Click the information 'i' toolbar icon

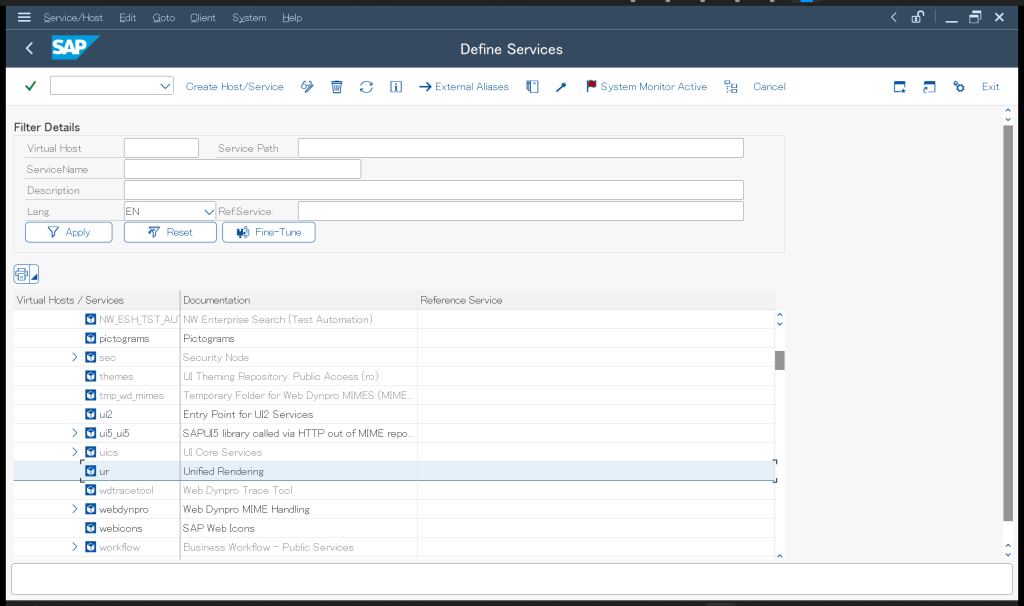[396, 87]
